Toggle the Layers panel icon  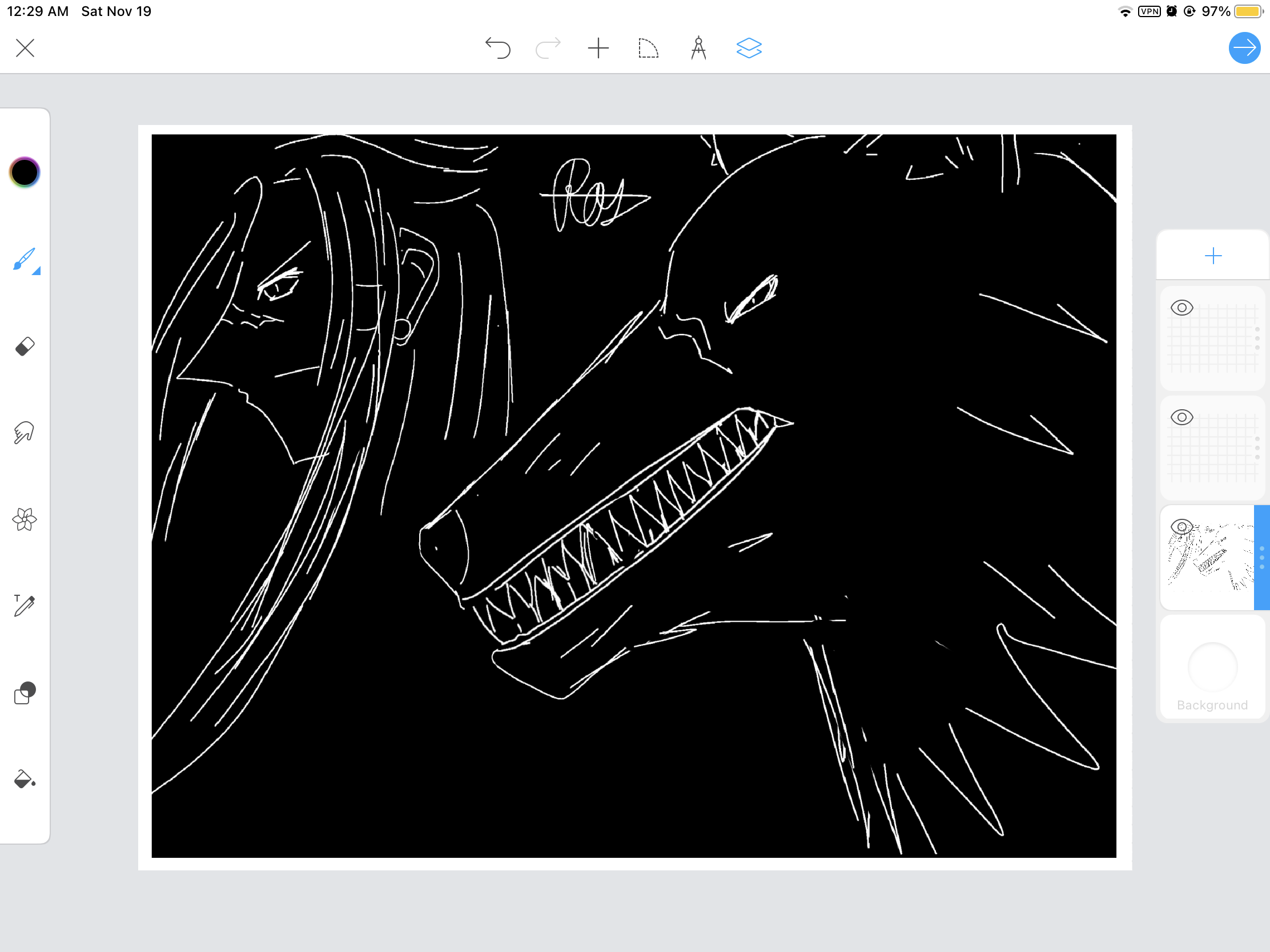click(x=749, y=48)
